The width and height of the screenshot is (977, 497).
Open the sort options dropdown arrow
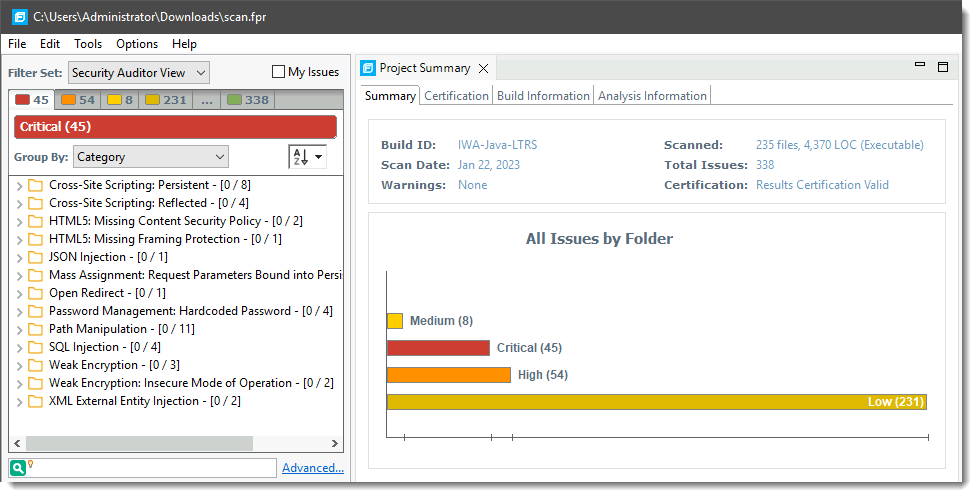tap(318, 157)
